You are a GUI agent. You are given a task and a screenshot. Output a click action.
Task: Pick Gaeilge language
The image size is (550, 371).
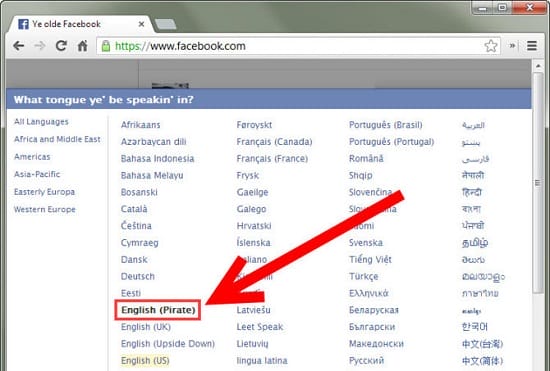(x=253, y=192)
